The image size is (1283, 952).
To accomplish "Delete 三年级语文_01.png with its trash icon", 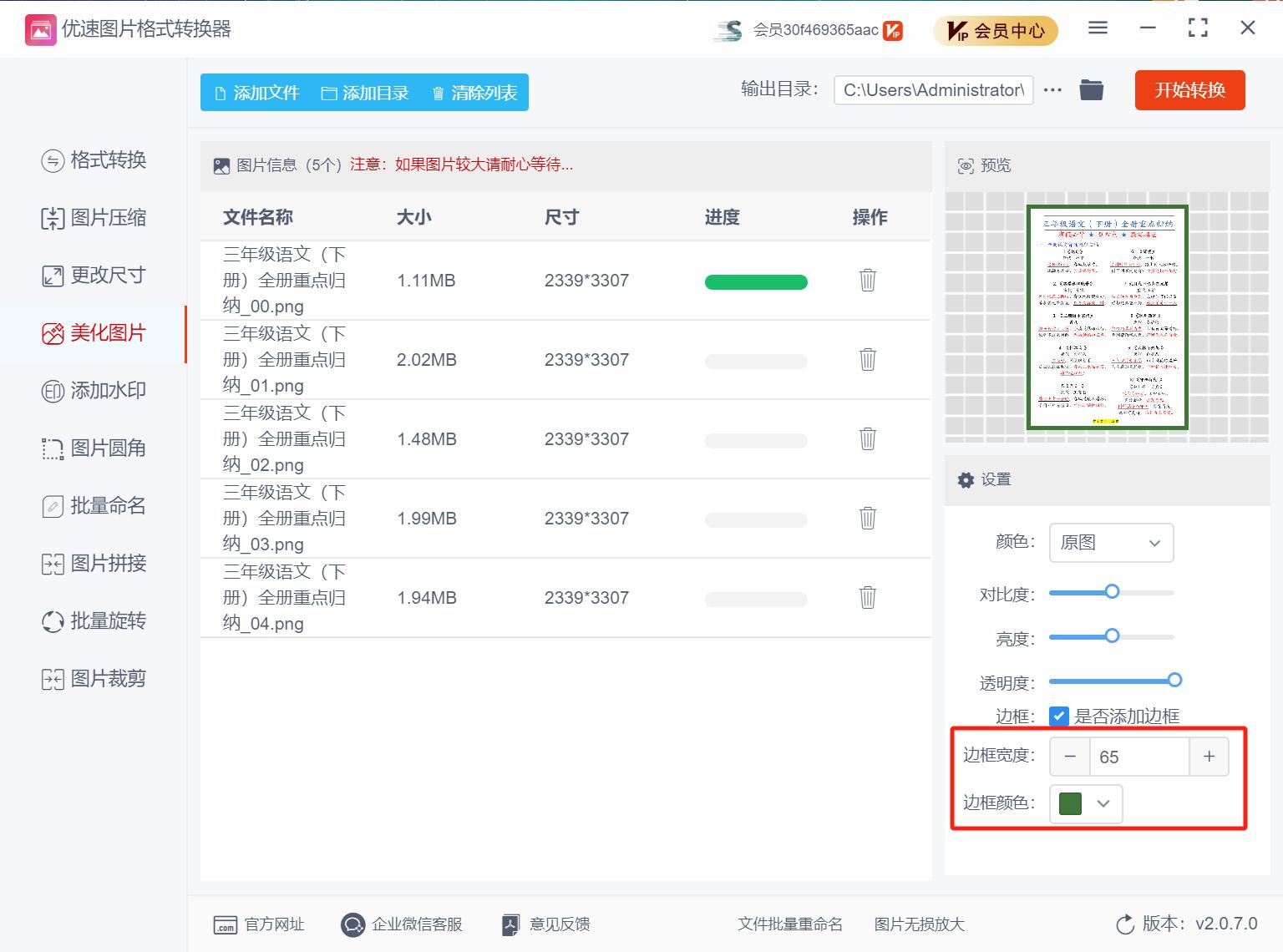I will (868, 360).
